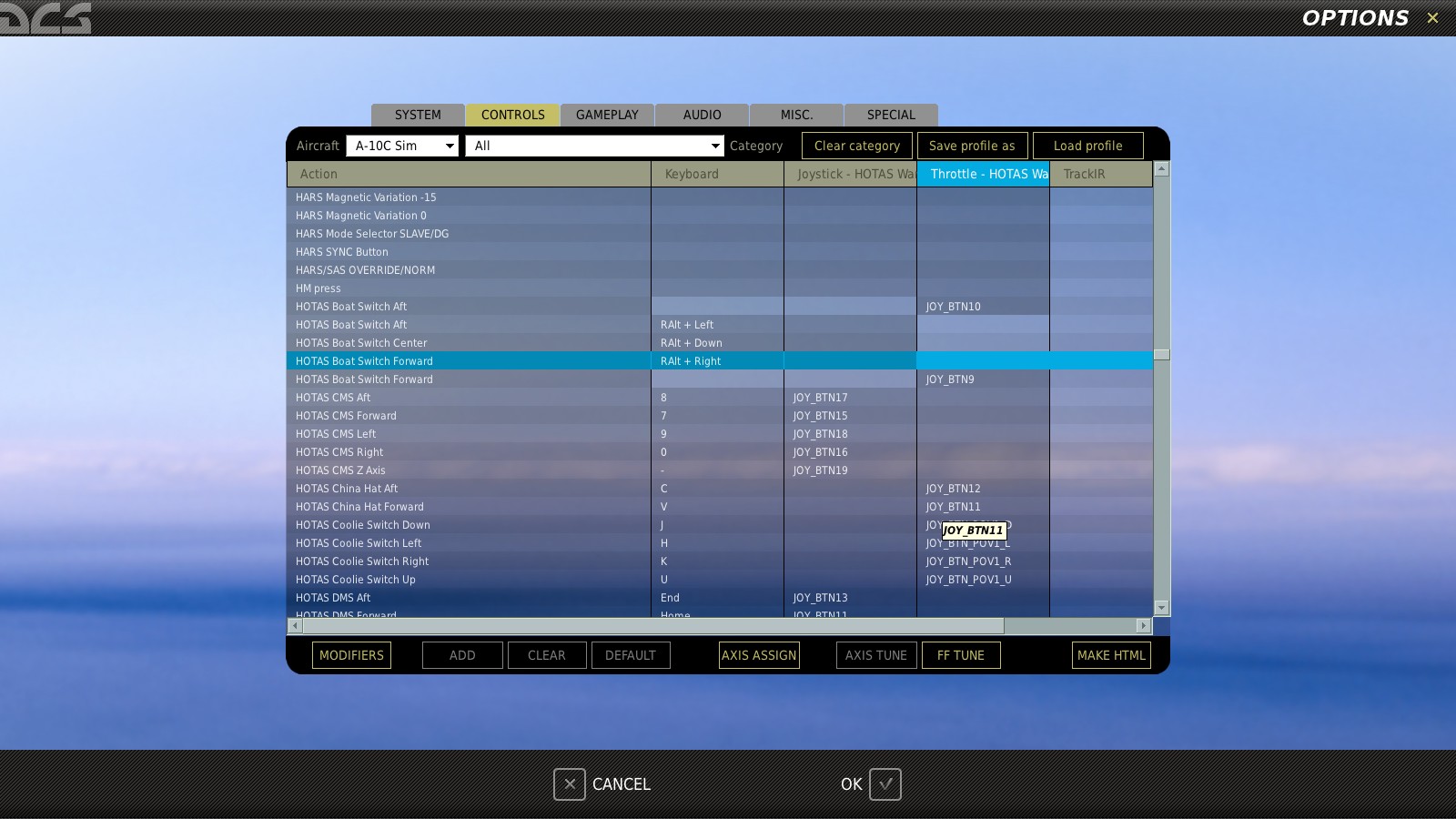1456x819 pixels.
Task: Click the OK label
Action: pos(851,784)
